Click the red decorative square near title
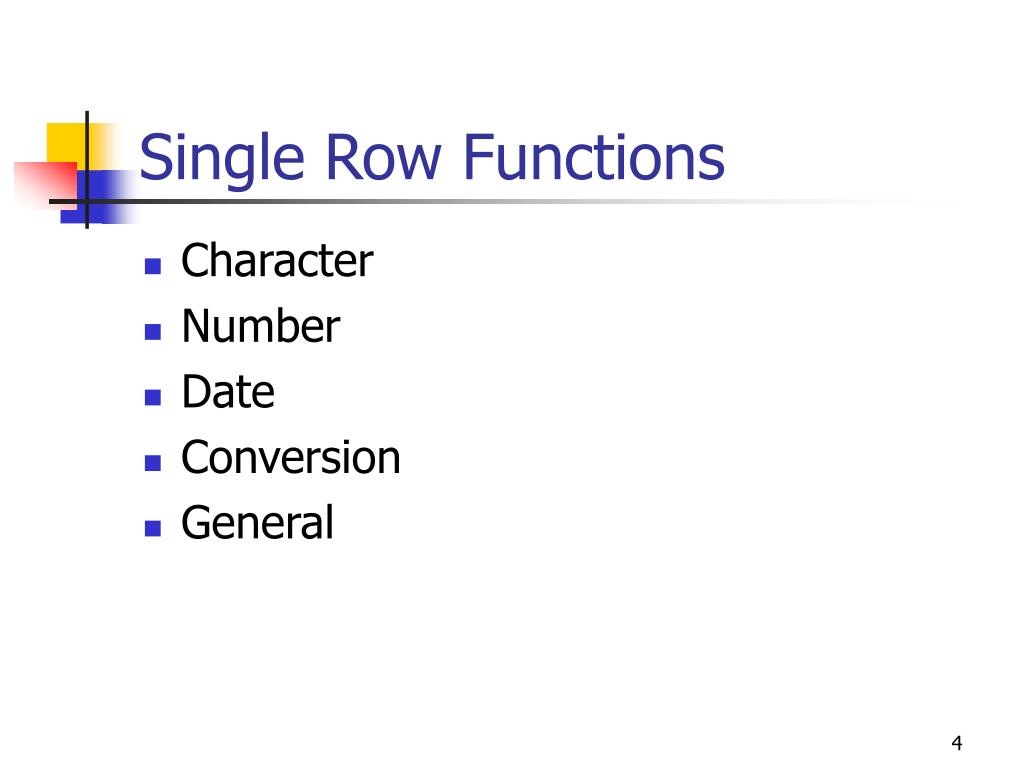Viewport: 1024px width, 768px height. (42, 182)
